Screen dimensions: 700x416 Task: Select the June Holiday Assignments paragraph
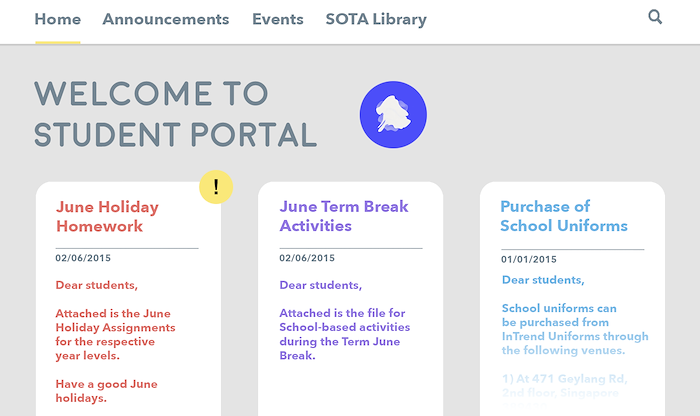pos(115,334)
